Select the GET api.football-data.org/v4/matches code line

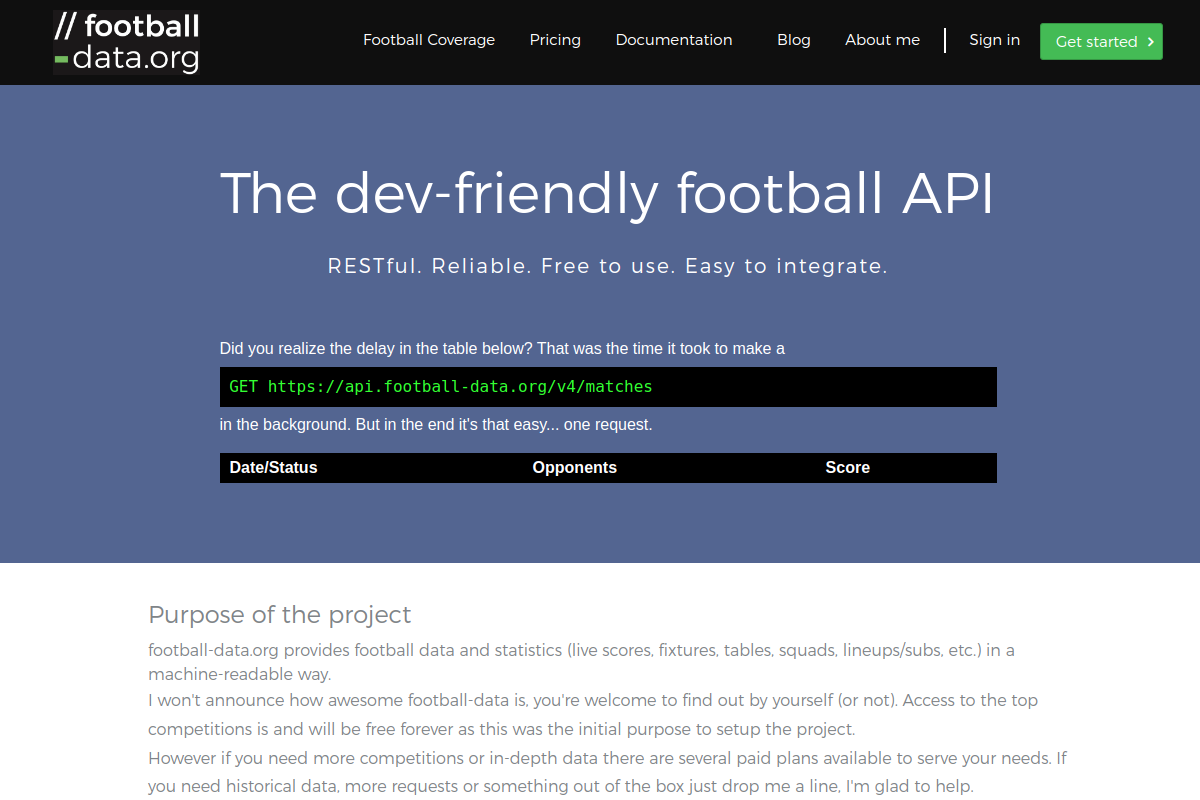tap(608, 386)
